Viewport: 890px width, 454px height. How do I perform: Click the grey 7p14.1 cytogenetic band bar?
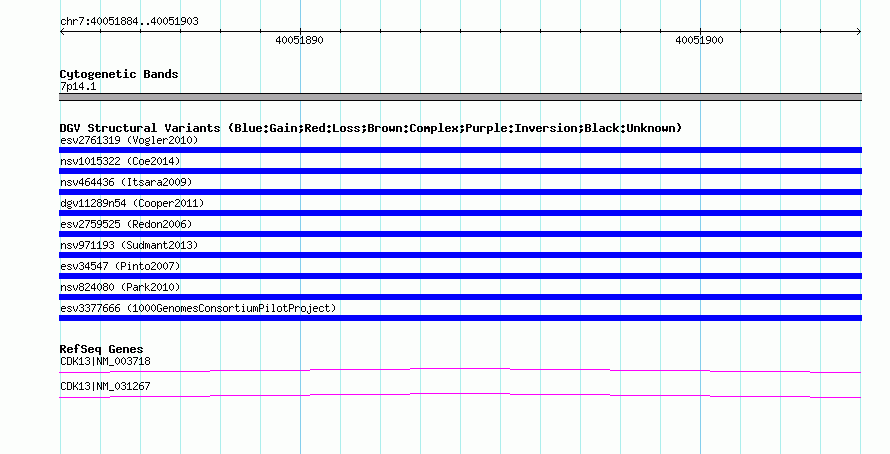pos(460,97)
